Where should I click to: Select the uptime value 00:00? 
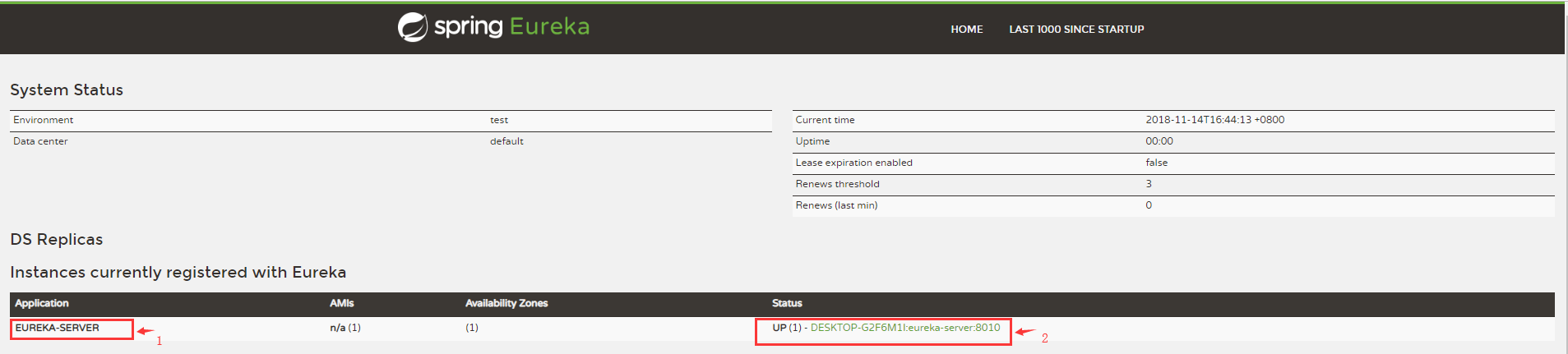click(x=1159, y=141)
